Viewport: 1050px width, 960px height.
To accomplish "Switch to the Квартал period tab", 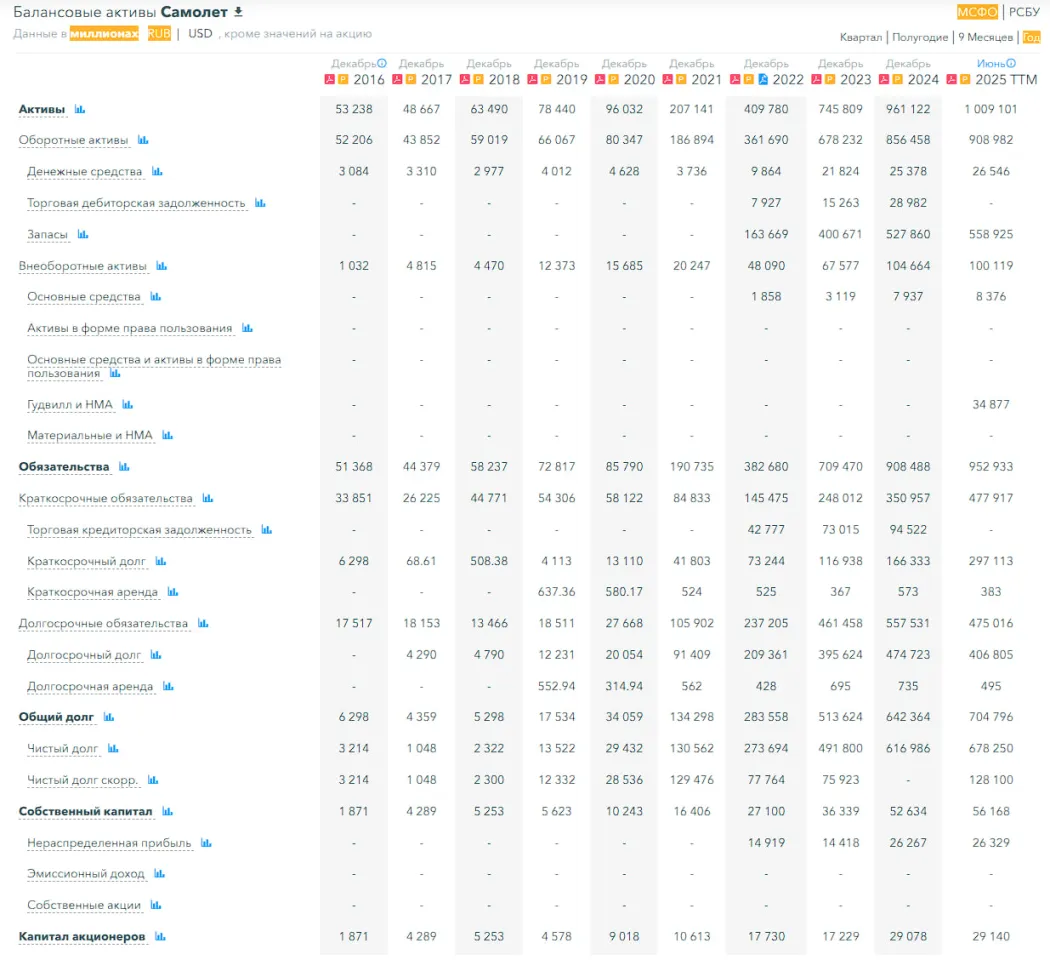I will point(860,37).
